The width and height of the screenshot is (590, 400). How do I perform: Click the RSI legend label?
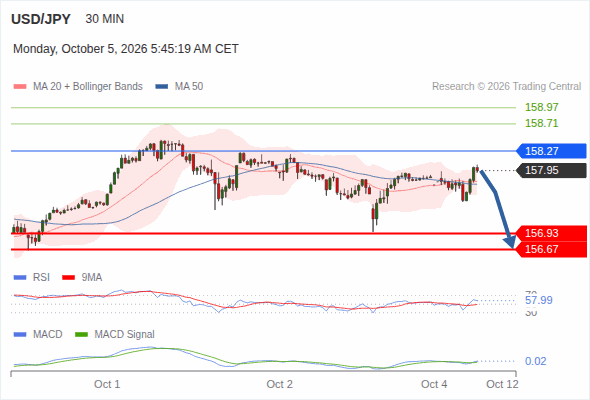[41, 278]
